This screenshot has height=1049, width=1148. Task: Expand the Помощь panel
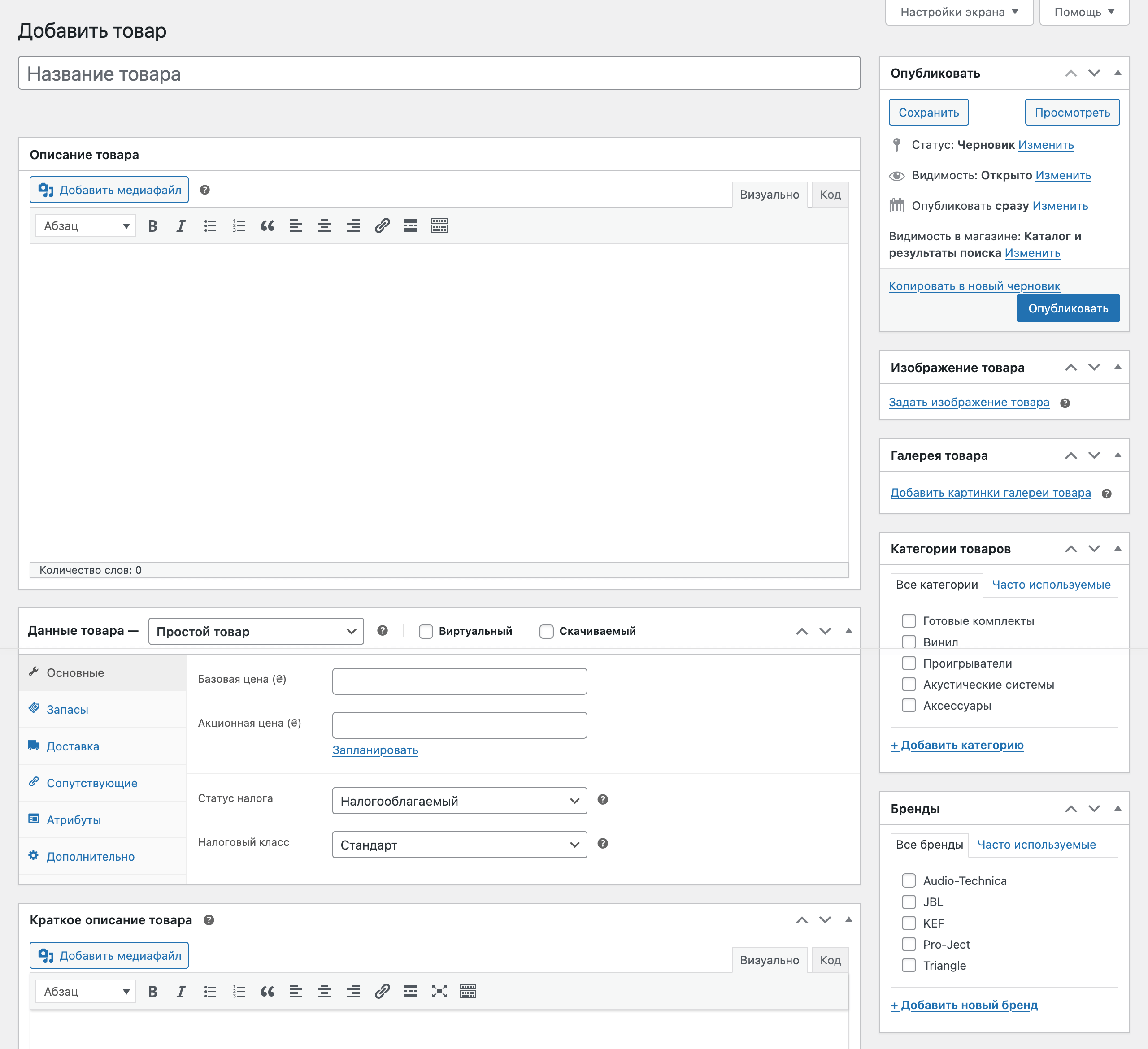click(1084, 12)
